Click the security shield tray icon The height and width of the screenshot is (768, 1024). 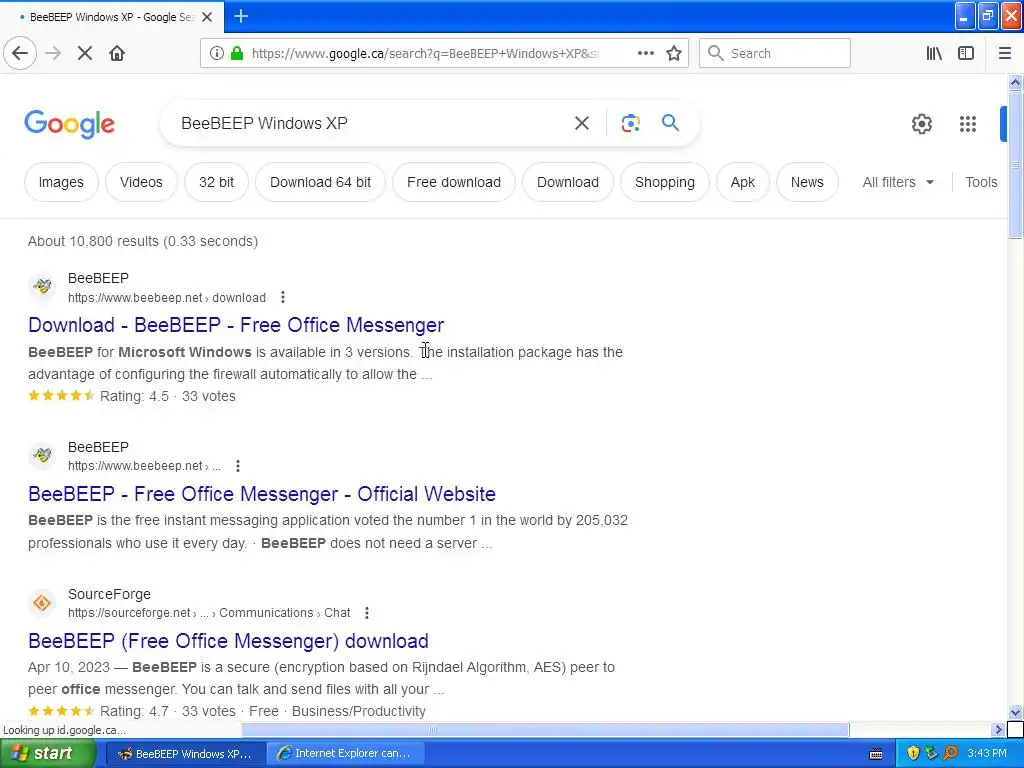pos(913,753)
